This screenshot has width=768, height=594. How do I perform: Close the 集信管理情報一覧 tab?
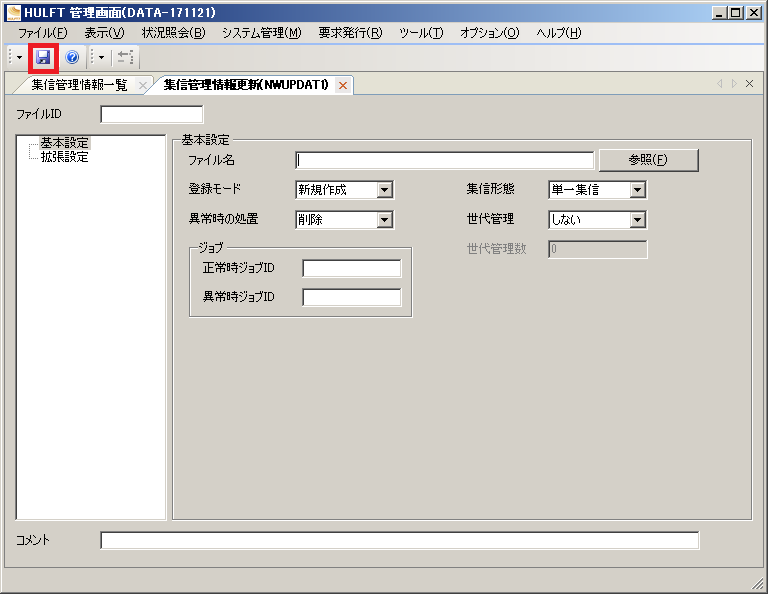click(143, 85)
